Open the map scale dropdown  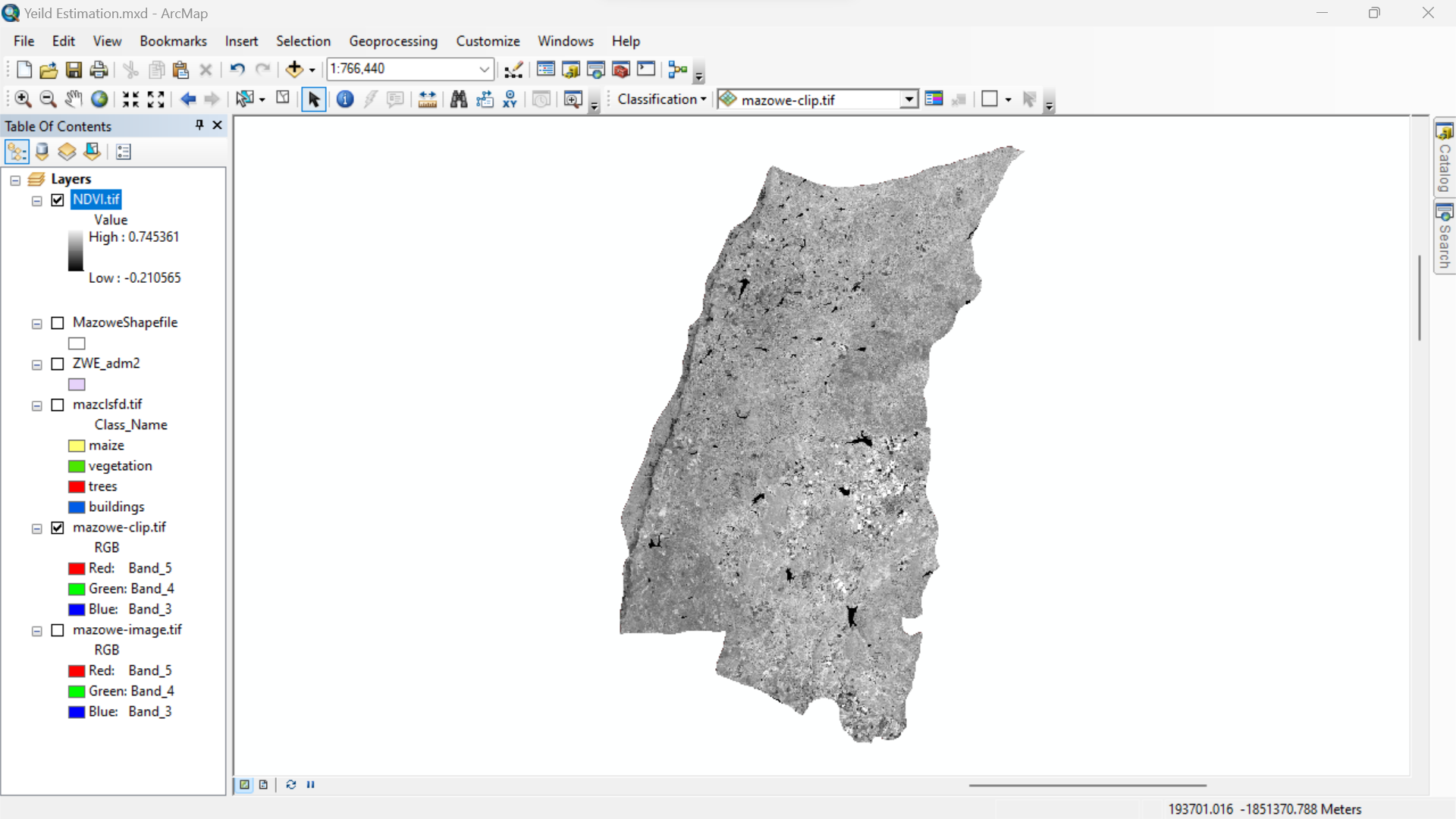click(484, 69)
